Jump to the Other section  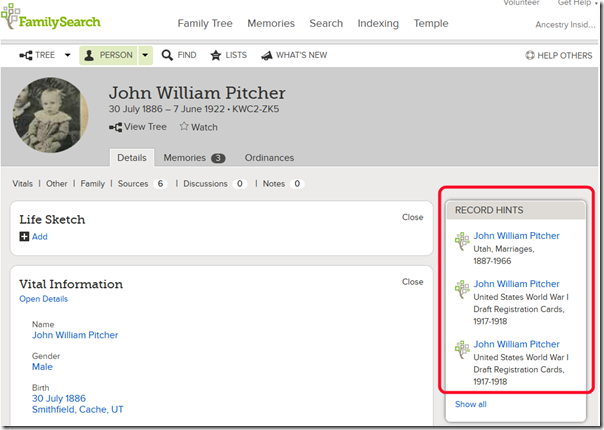tap(57, 184)
